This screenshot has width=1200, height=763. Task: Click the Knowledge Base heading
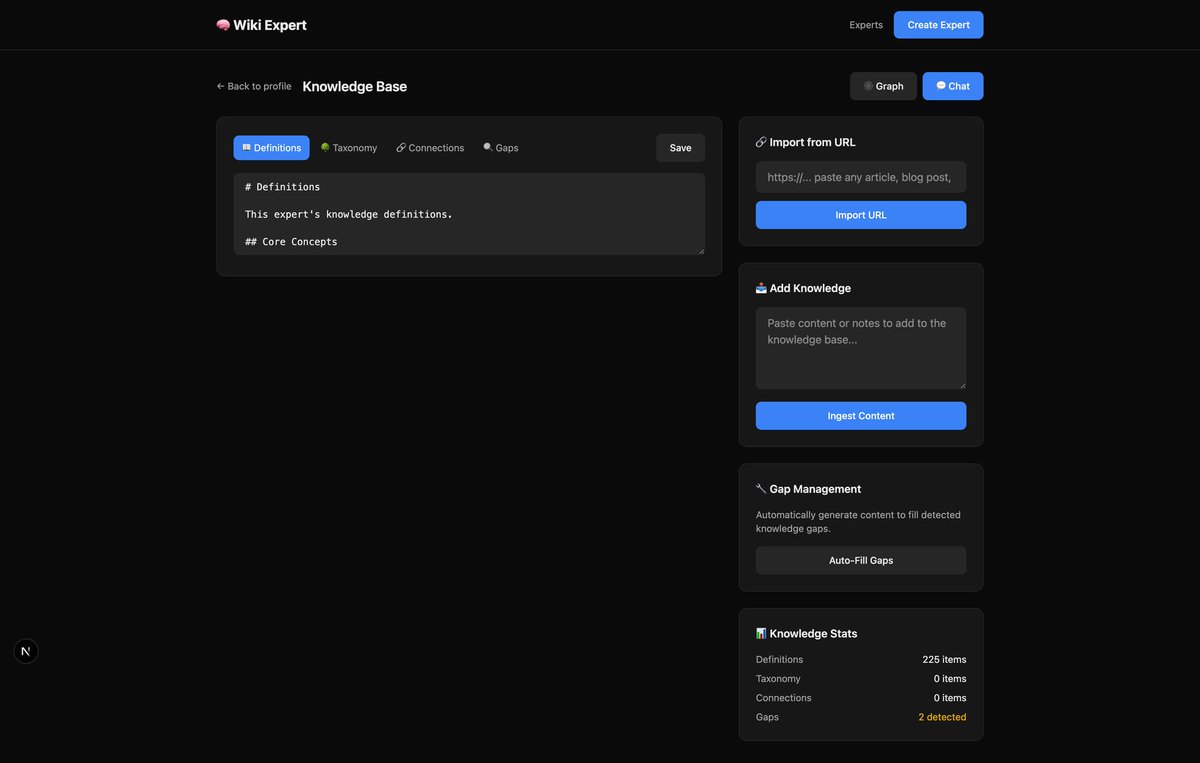[355, 86]
